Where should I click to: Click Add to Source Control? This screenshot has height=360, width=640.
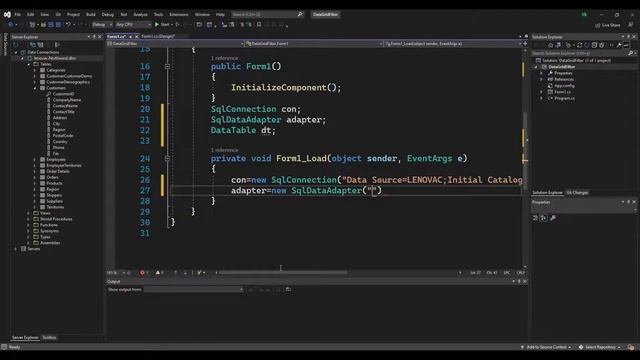(x=546, y=347)
